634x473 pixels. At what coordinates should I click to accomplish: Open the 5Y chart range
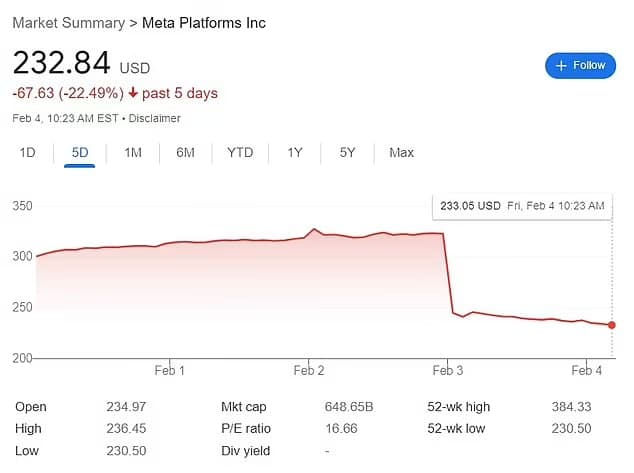(x=347, y=153)
